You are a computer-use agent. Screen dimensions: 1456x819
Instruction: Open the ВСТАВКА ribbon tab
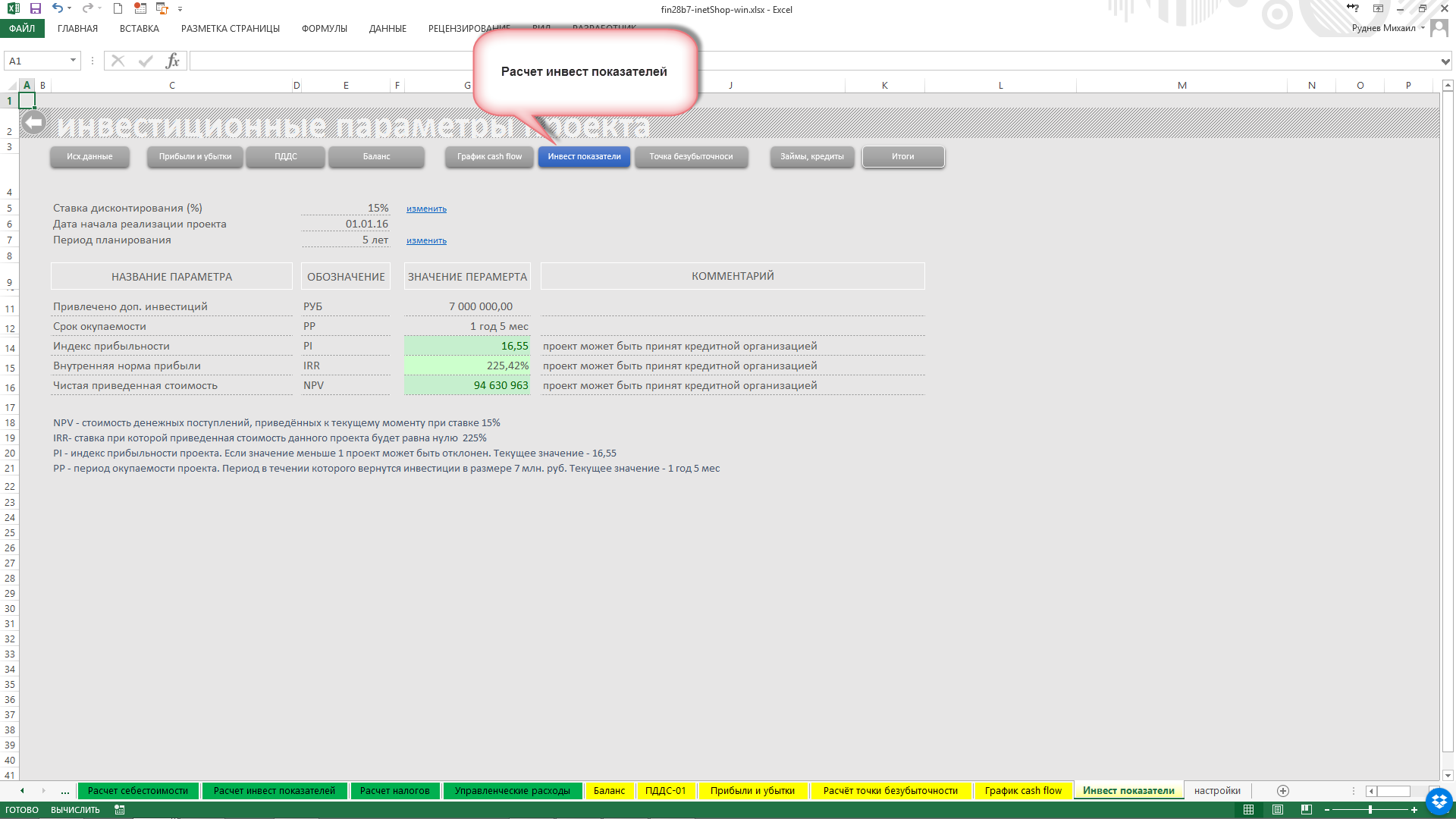[x=140, y=28]
